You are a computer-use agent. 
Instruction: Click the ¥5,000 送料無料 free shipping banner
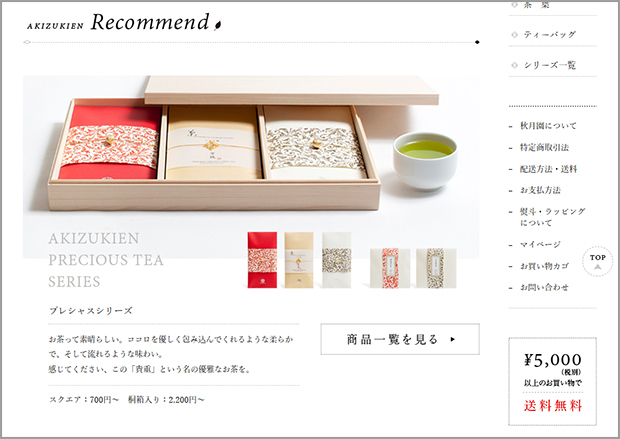[x=552, y=381]
